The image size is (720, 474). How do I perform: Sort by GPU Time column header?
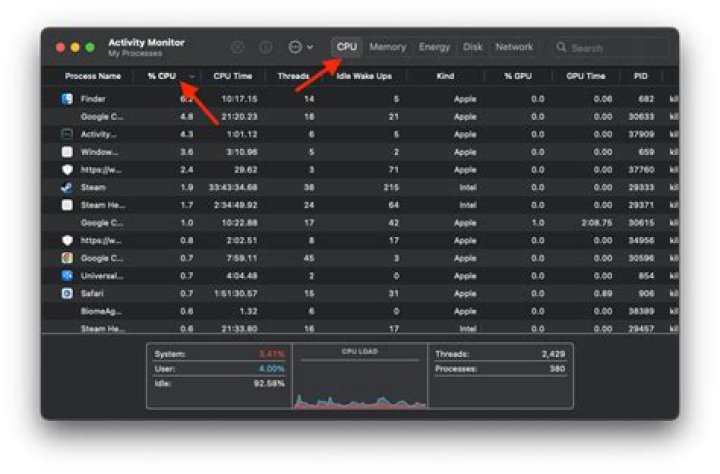click(x=586, y=76)
